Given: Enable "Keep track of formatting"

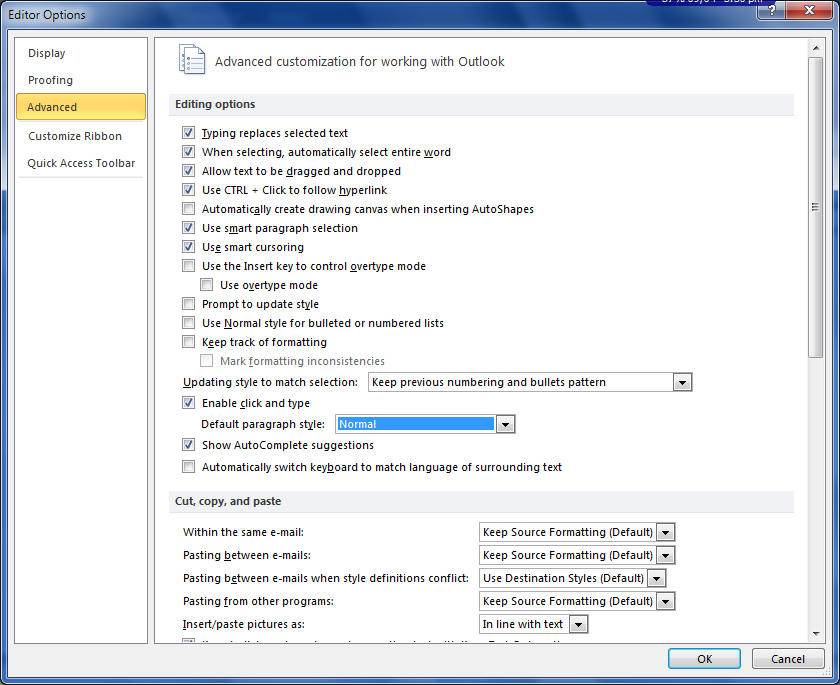Looking at the screenshot, I should [x=188, y=341].
